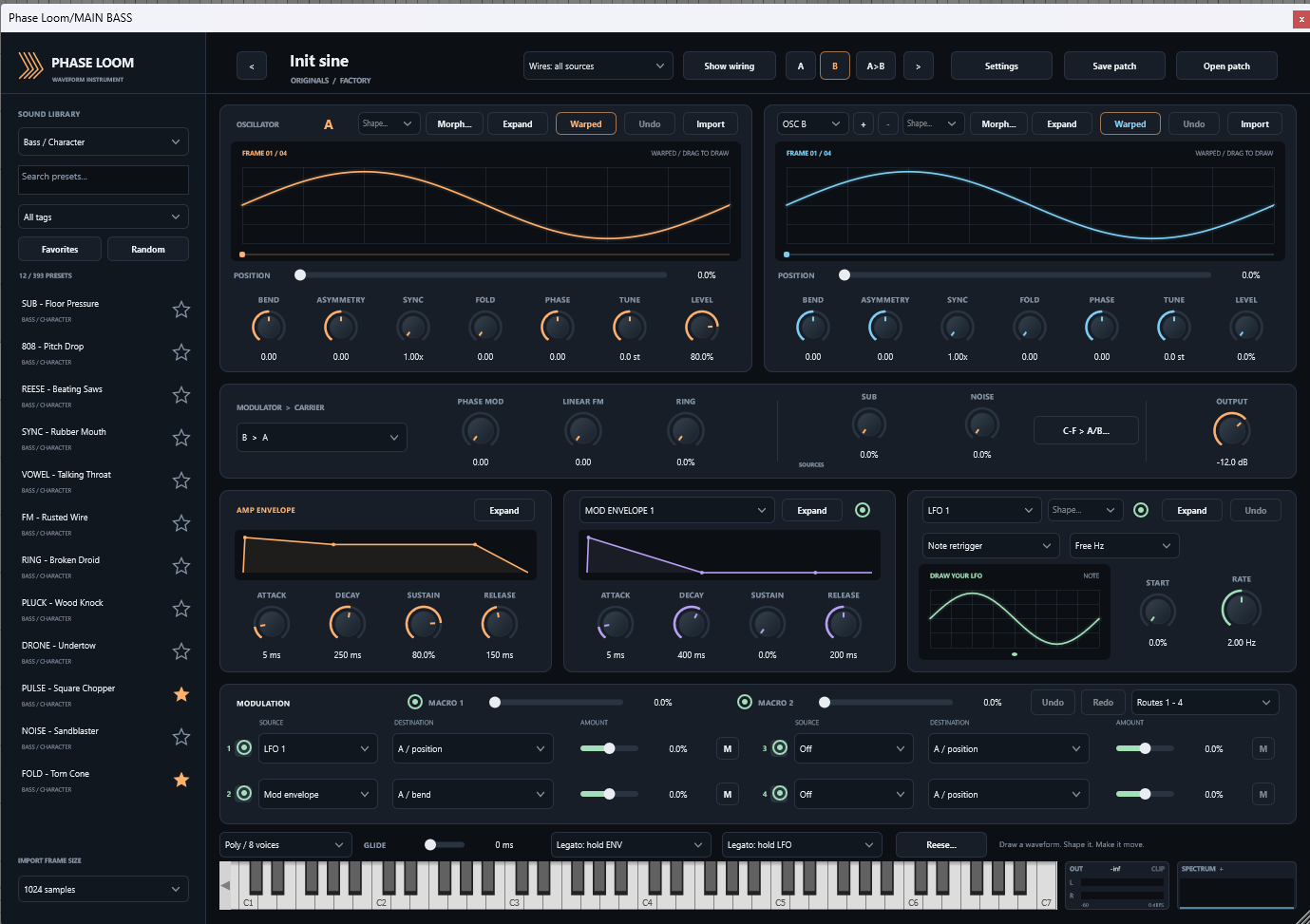Star the 808 - Pitch Drop preset
This screenshot has width=1310, height=924.
(x=181, y=352)
